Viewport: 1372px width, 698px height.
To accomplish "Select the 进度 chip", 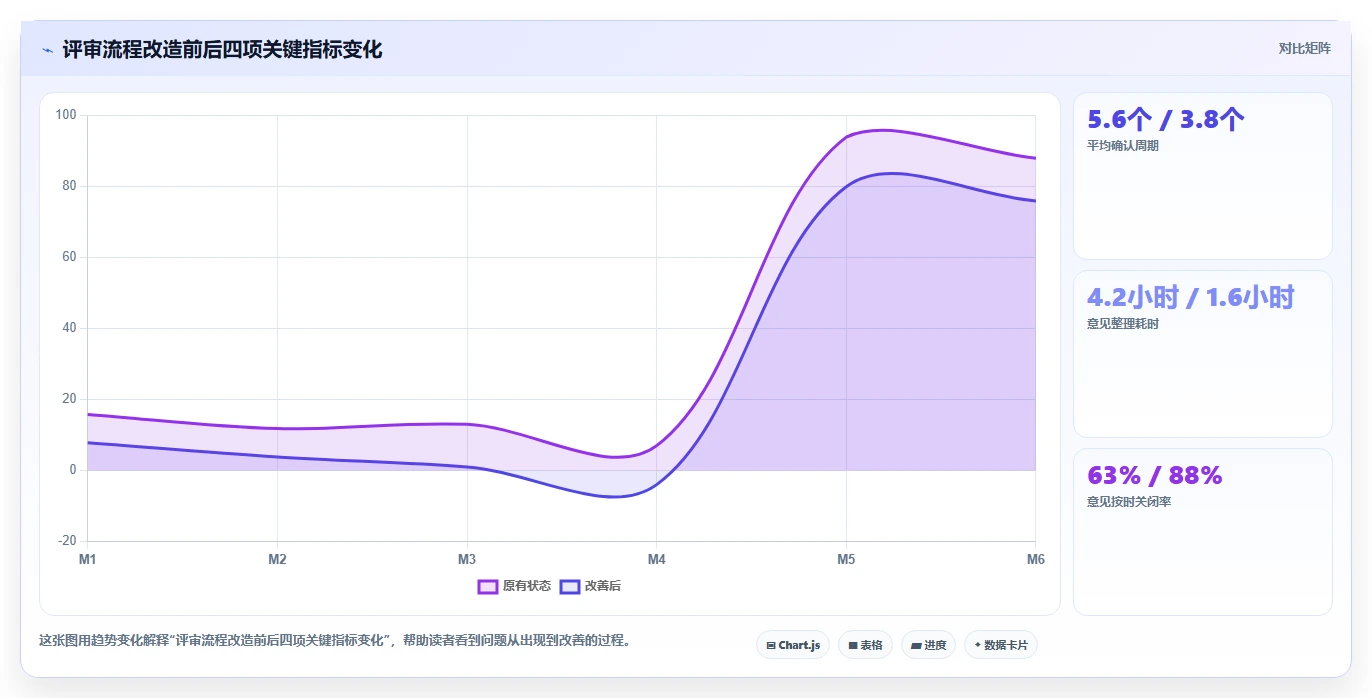I will (x=929, y=645).
